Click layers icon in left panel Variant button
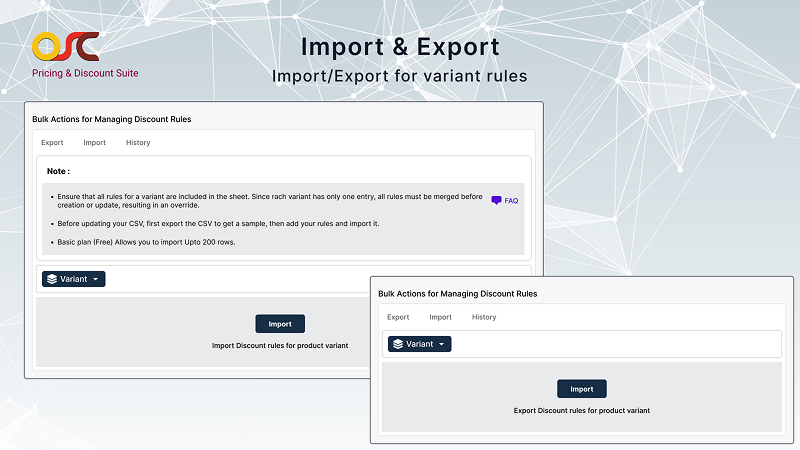 click(x=51, y=279)
